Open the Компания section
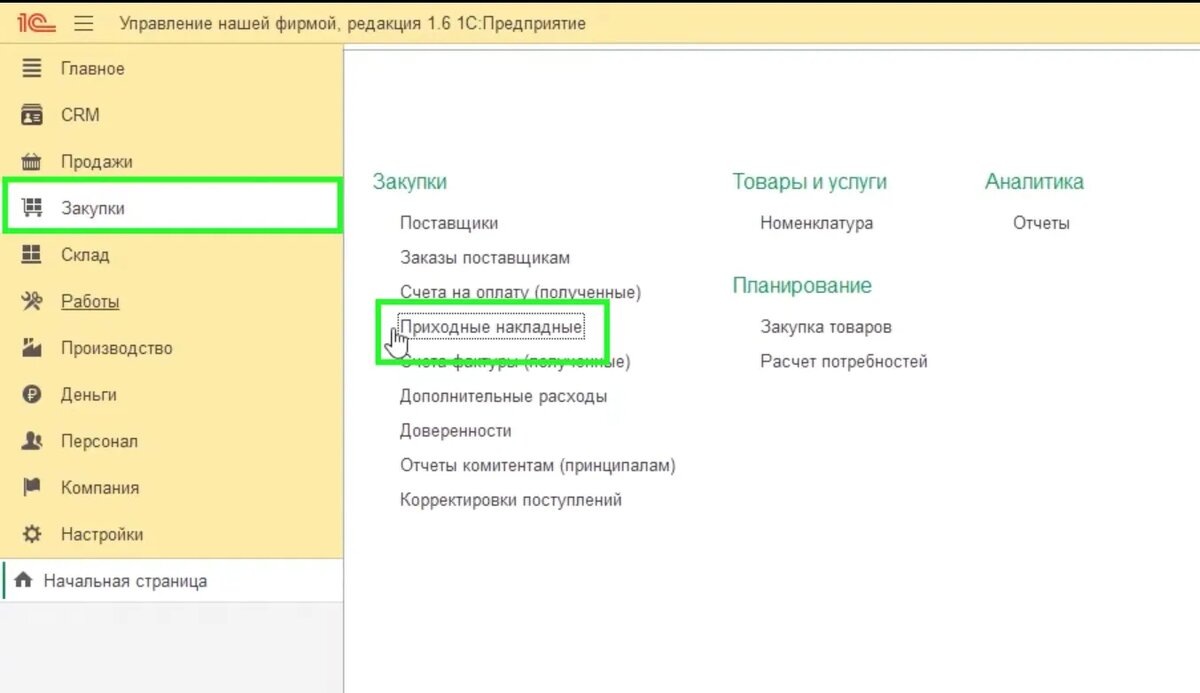The image size is (1200, 693). coord(100,488)
